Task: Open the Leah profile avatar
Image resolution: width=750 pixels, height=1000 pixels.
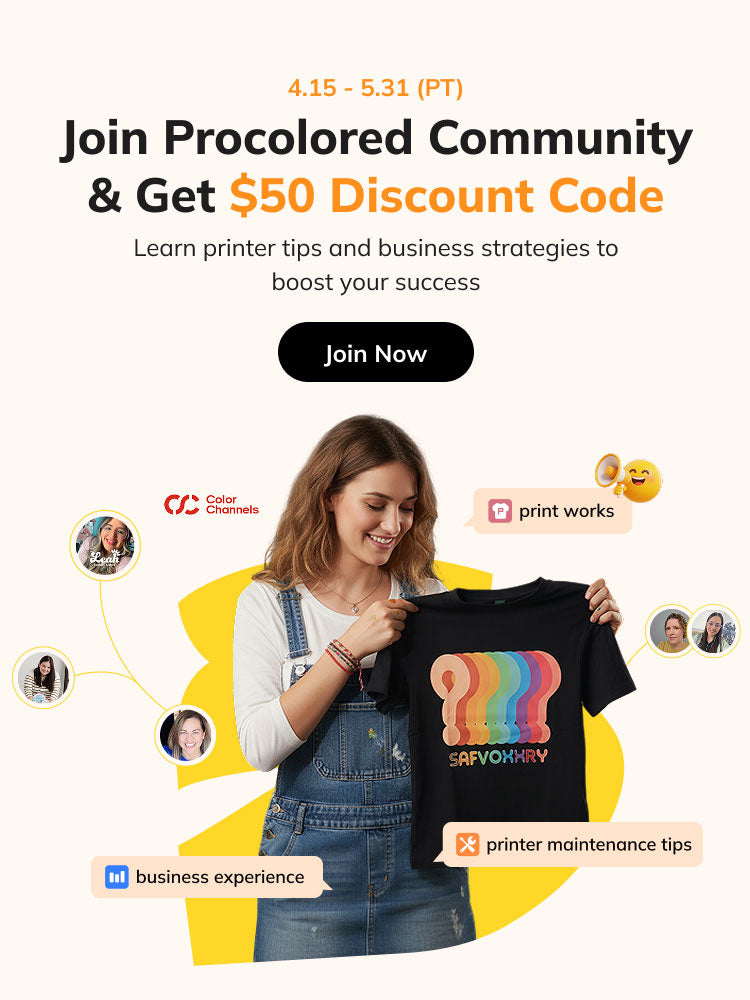Action: 105,546
